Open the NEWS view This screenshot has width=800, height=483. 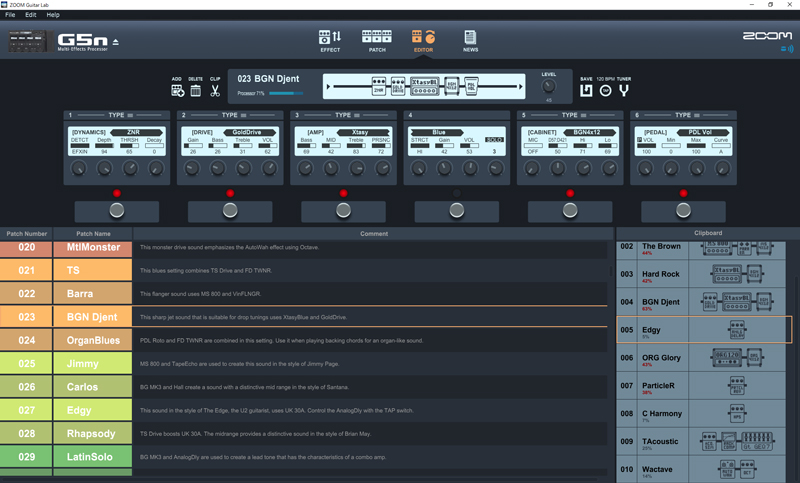[470, 41]
